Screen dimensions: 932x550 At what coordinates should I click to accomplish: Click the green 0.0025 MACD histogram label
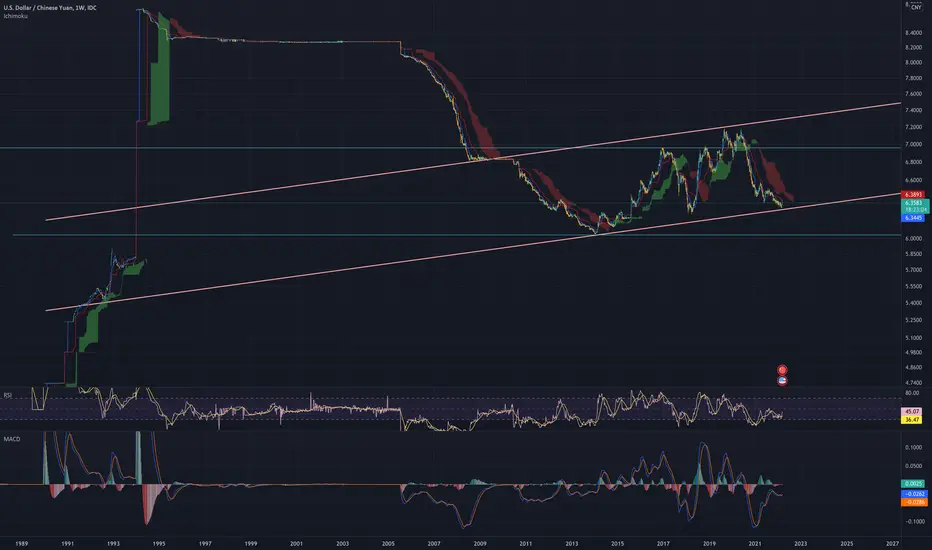(x=914, y=484)
